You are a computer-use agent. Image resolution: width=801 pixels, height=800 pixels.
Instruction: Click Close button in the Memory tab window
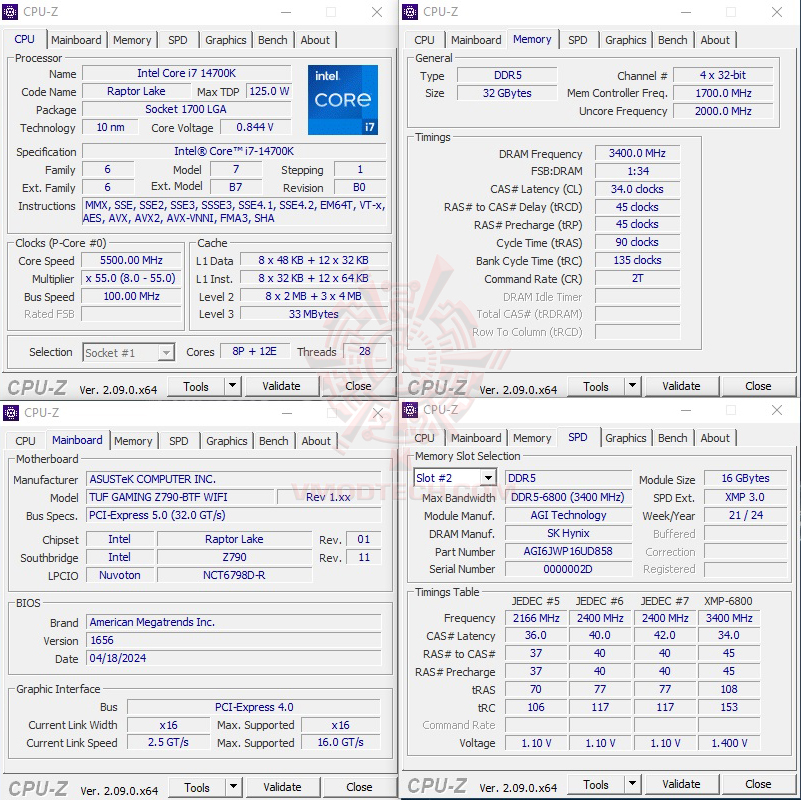point(758,386)
